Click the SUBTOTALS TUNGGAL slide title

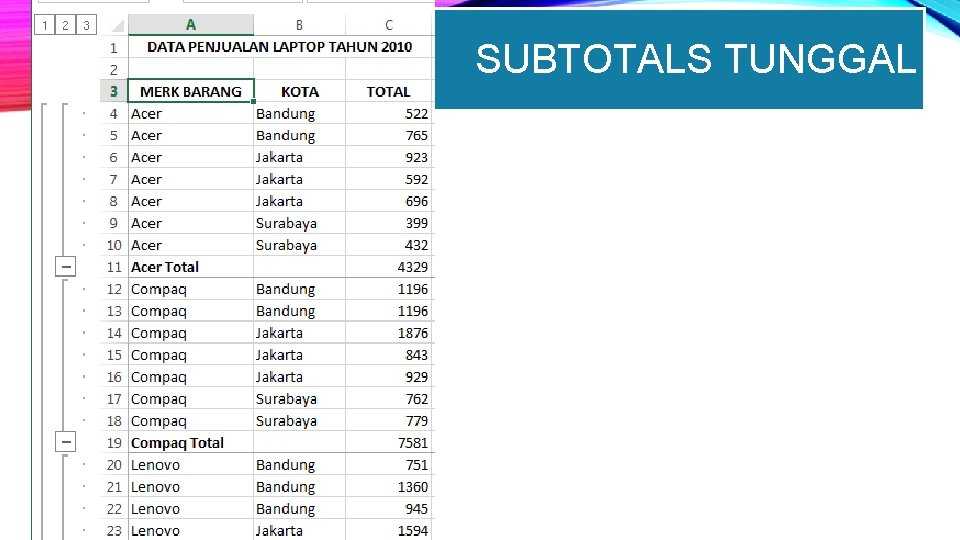(x=696, y=59)
